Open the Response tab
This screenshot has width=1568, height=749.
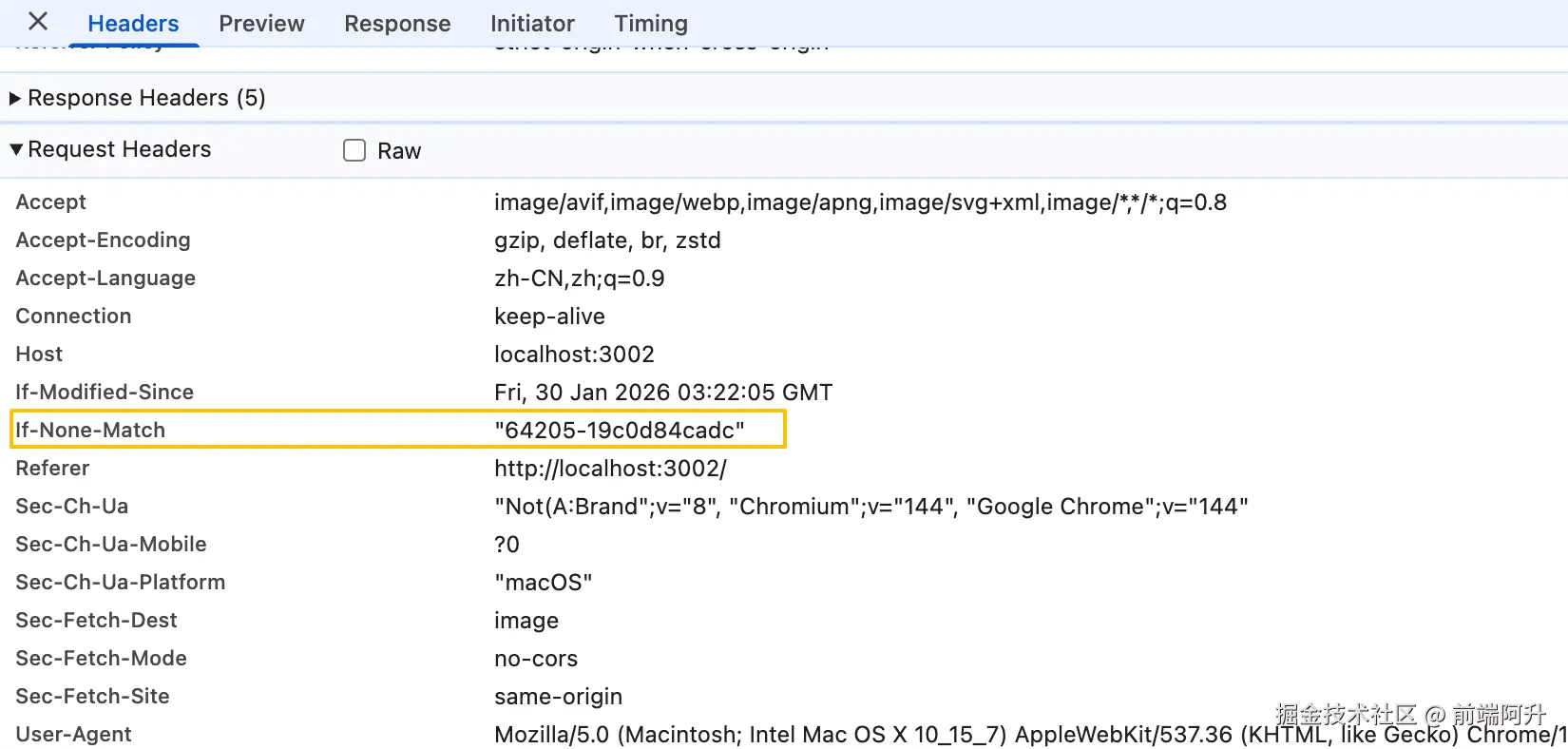click(397, 24)
